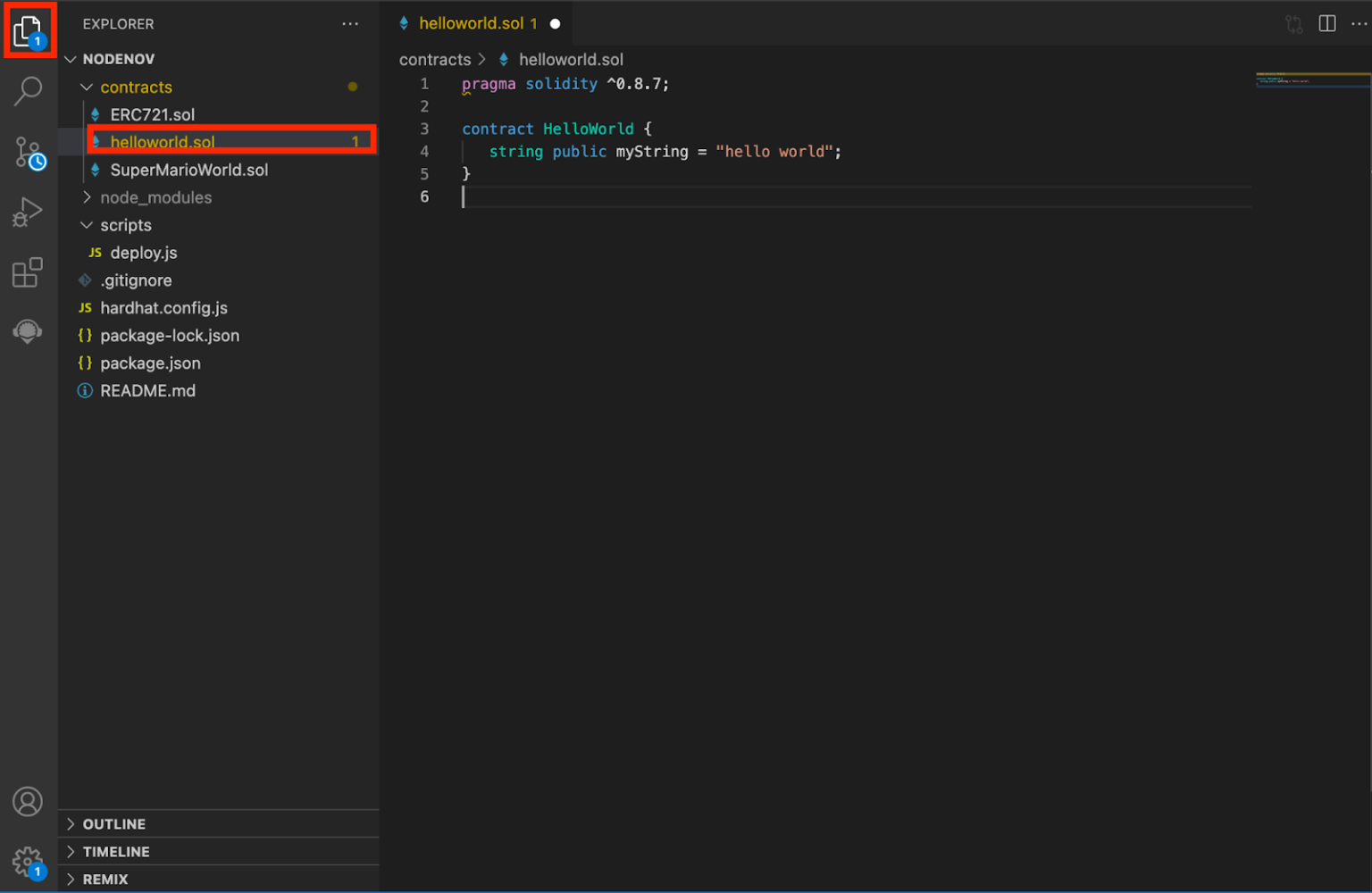Open Source Control view
The height and width of the screenshot is (893, 1372).
27,152
